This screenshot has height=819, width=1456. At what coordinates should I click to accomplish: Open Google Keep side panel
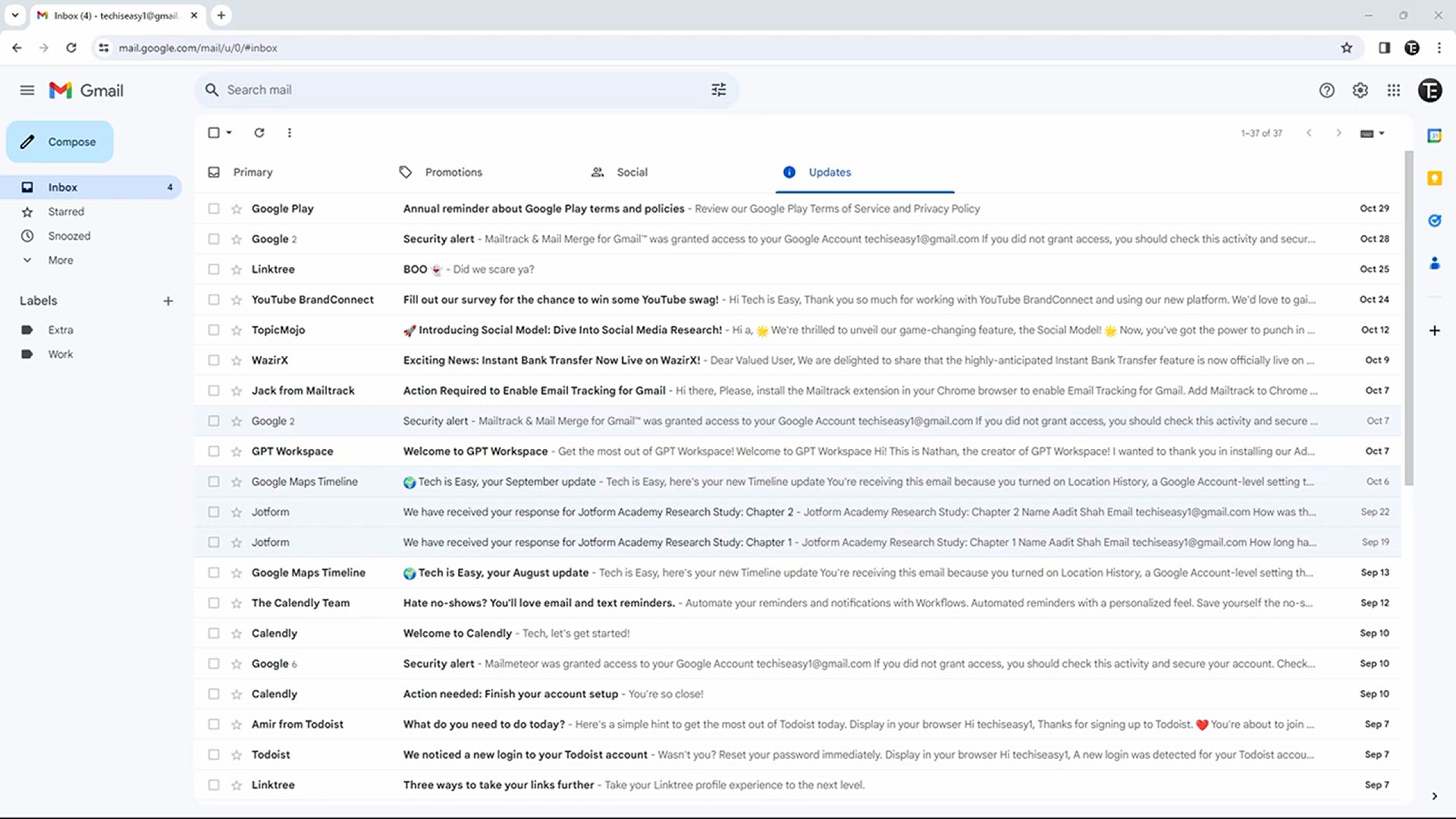[x=1434, y=178]
